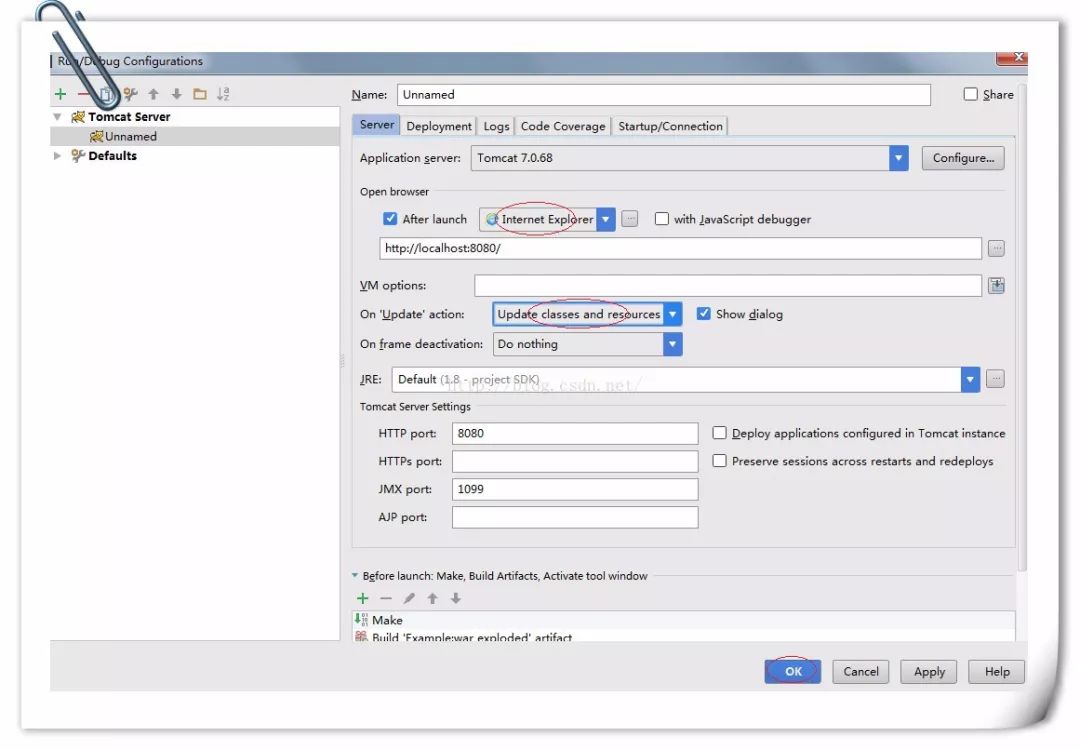Enable with JavaScript debugger checkbox
Image resolution: width=1080 pixels, height=750 pixels.
coord(661,219)
